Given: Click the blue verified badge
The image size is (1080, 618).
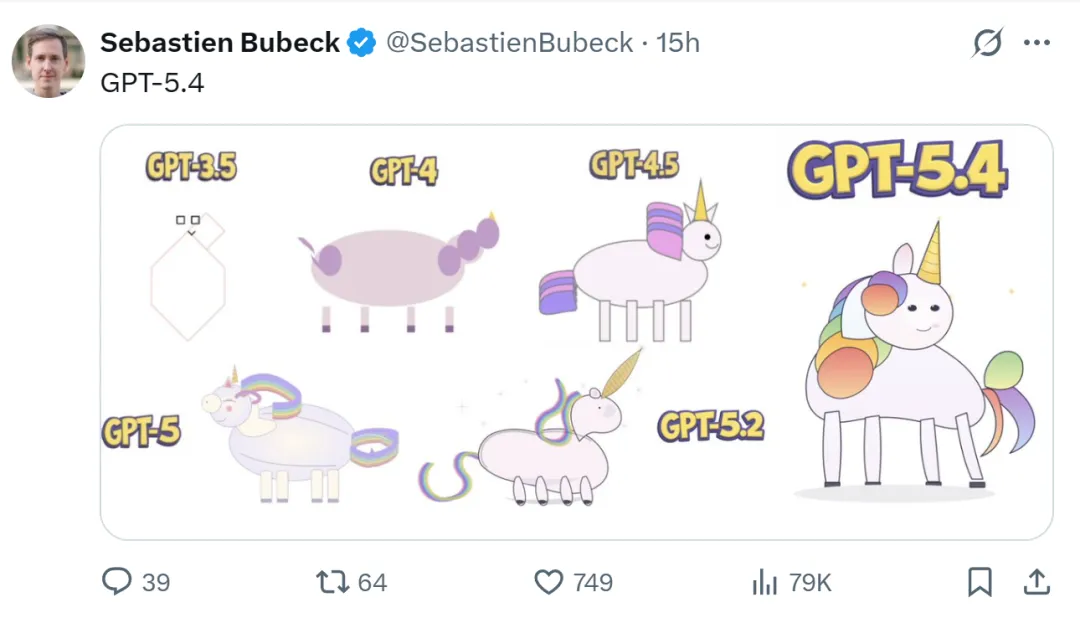Looking at the screenshot, I should (x=361, y=43).
